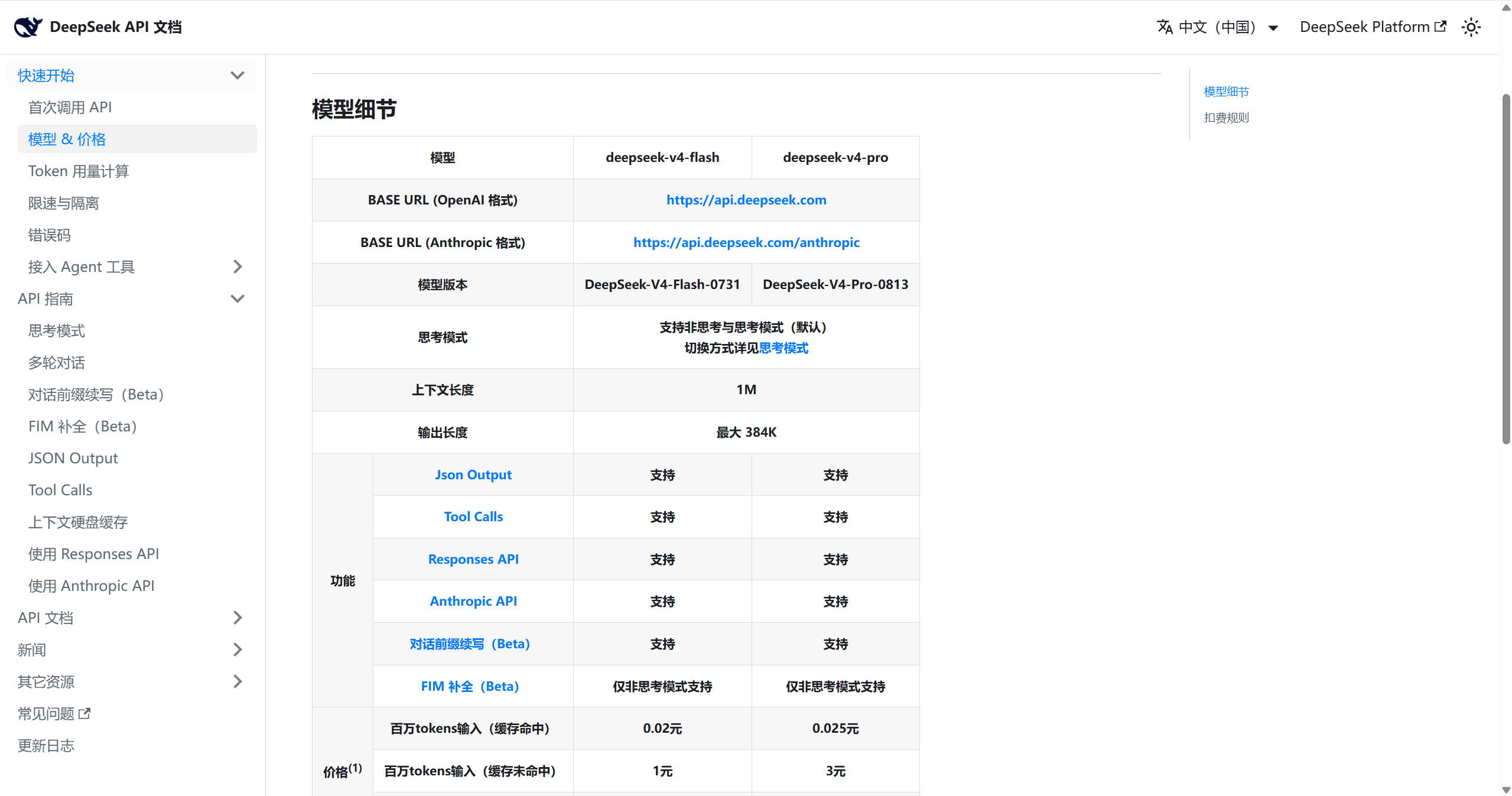Image resolution: width=1512 pixels, height=796 pixels.
Task: Click the DeepSeek API 文档 site title
Action: (115, 27)
